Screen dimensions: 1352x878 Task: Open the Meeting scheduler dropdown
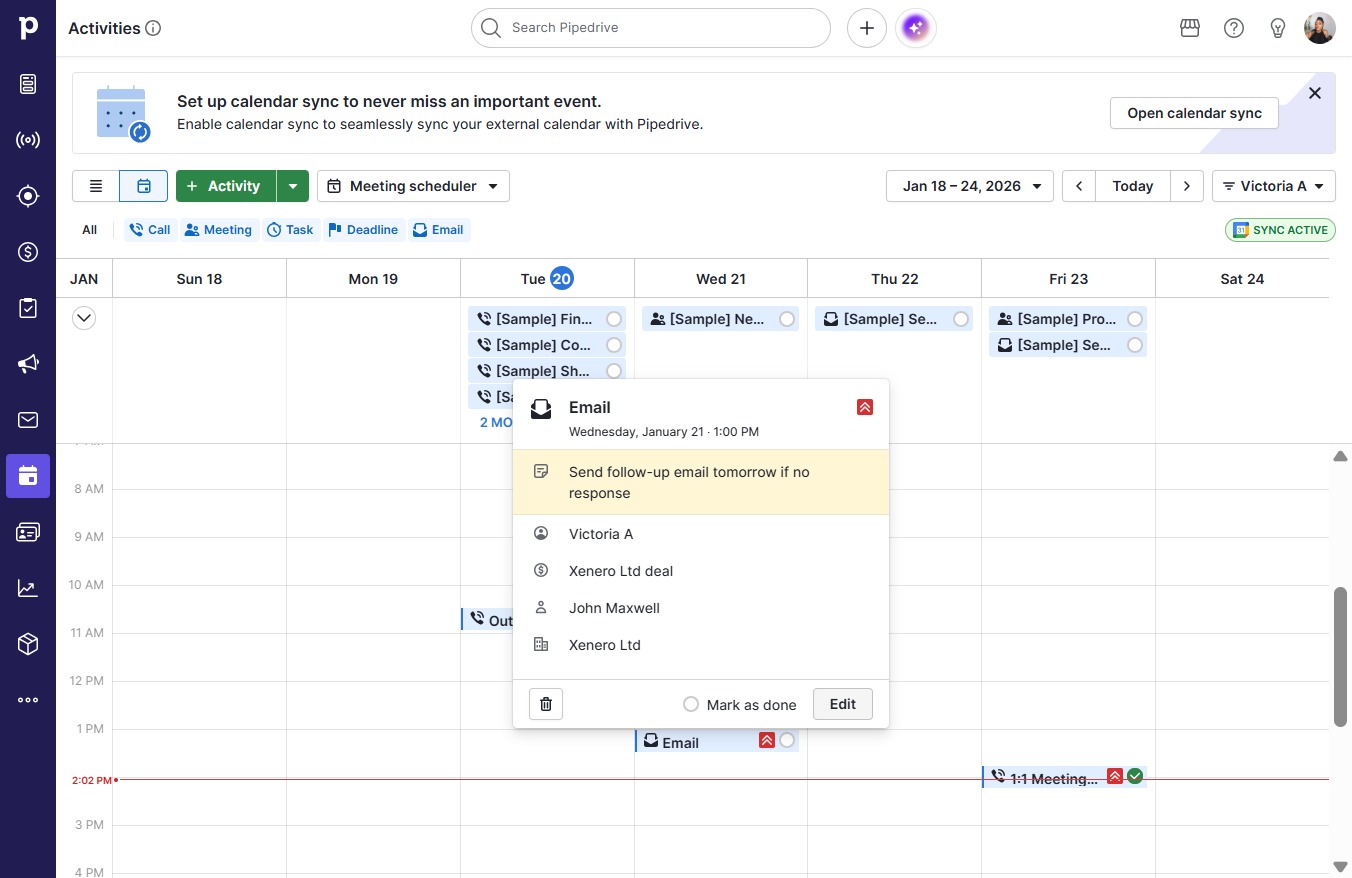click(413, 186)
